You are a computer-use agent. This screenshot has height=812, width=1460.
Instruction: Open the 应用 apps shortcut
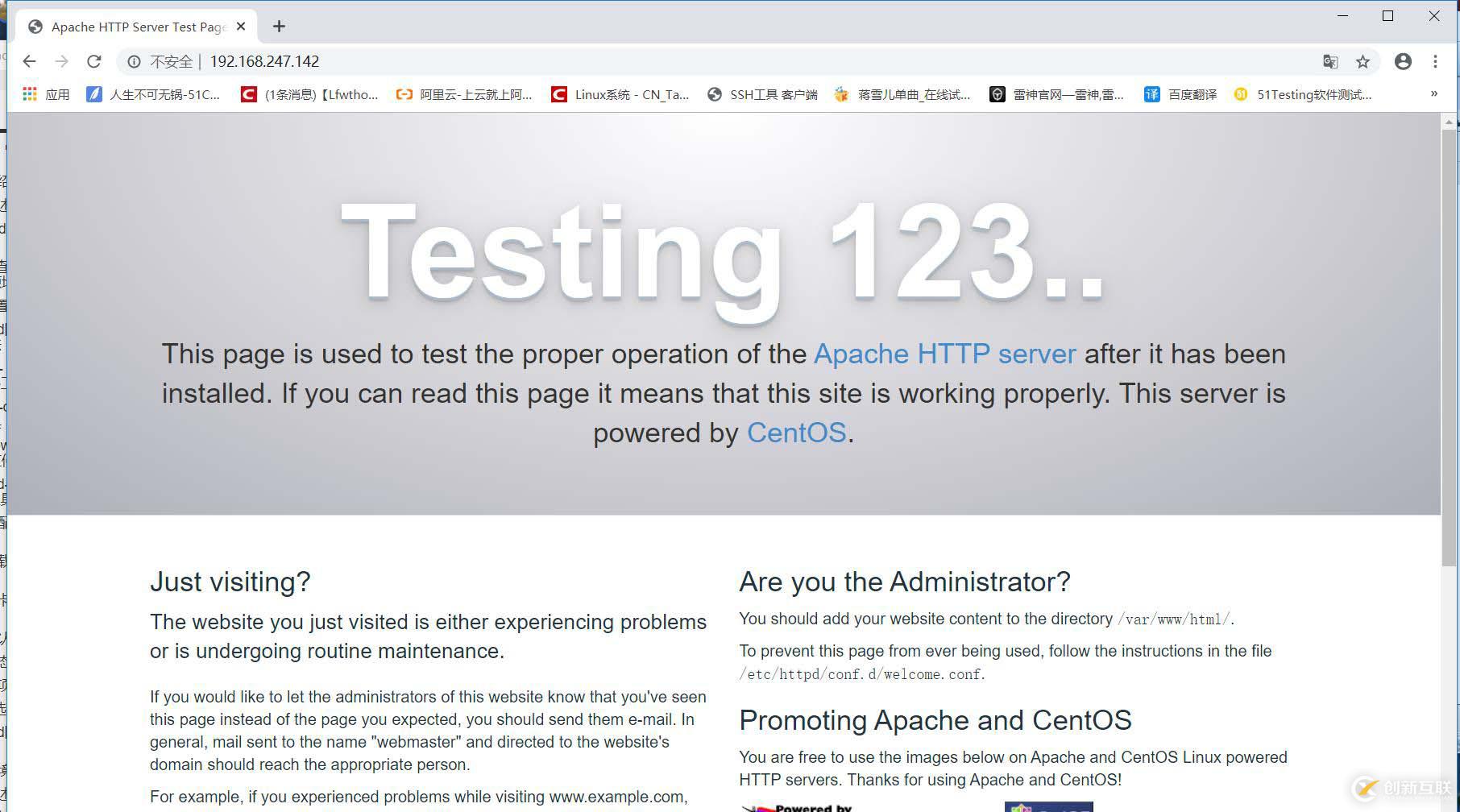(46, 94)
